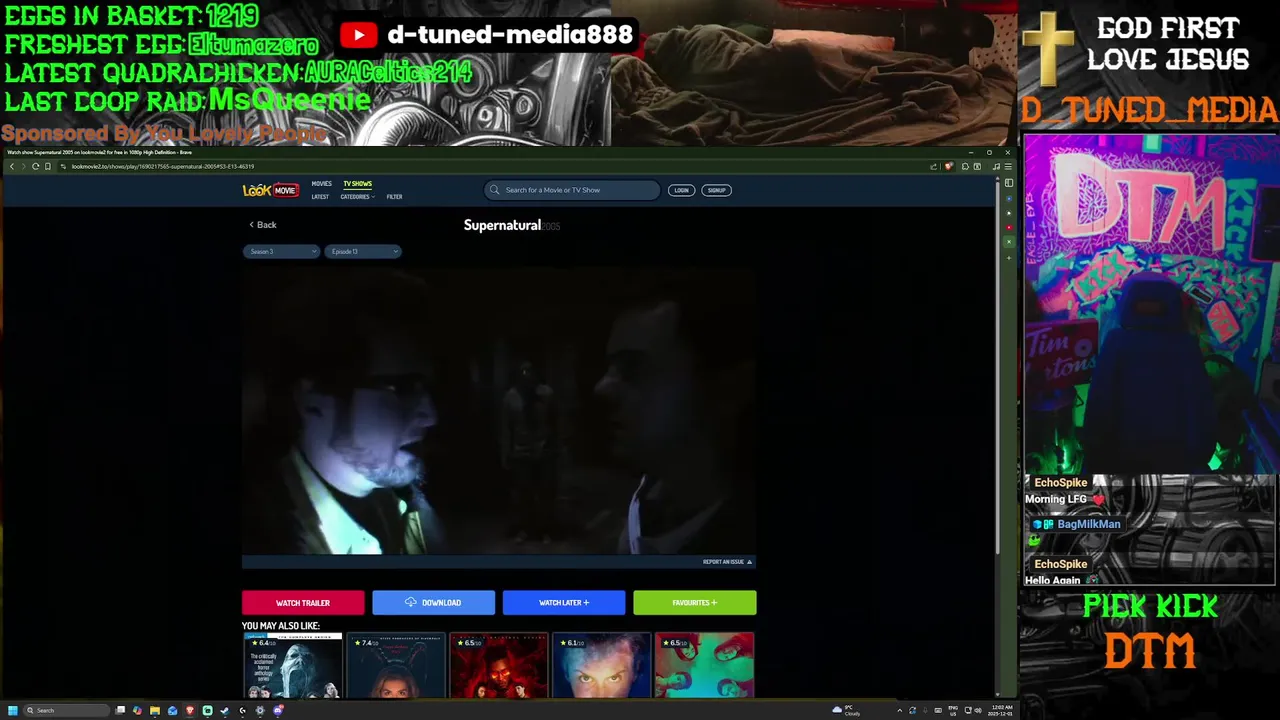
Task: Click the share icon in the address bar
Action: (x=933, y=166)
